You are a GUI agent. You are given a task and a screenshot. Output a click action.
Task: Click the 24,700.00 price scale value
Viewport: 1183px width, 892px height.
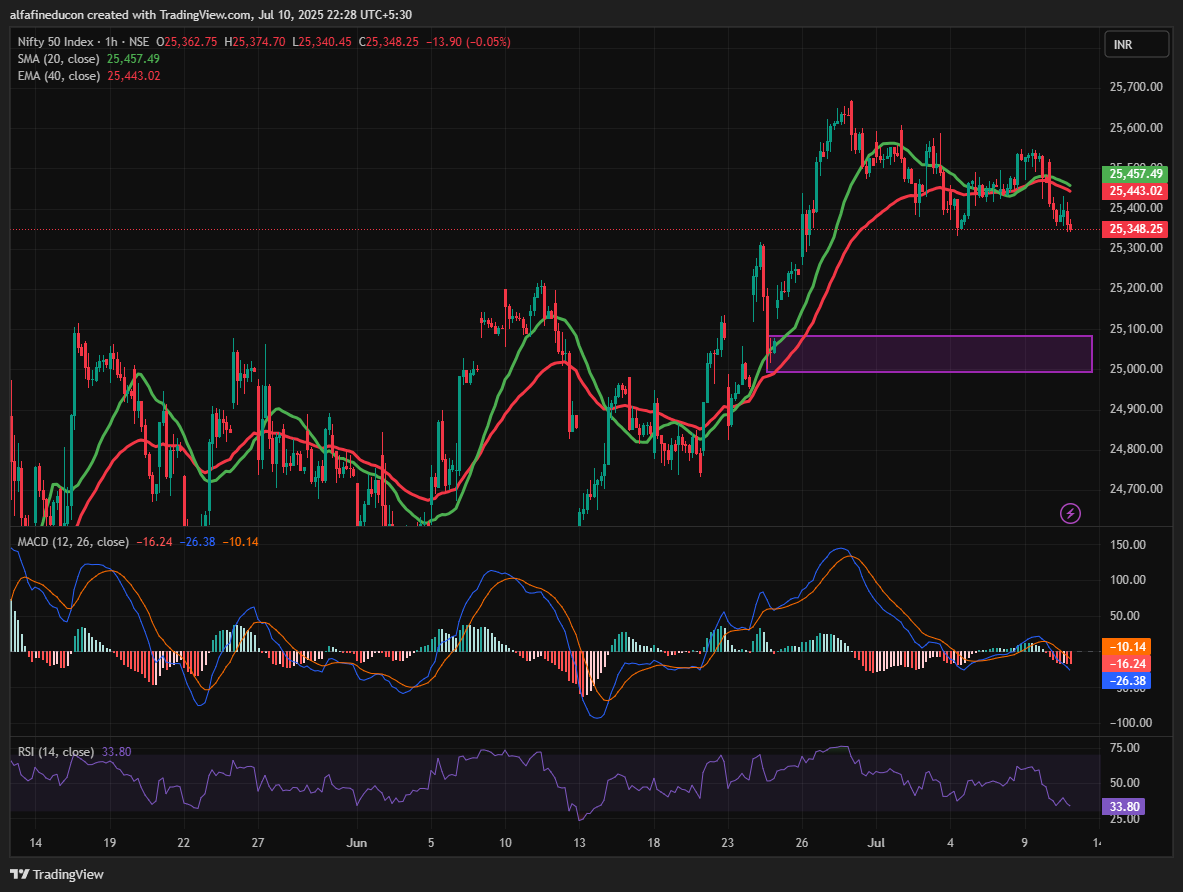pyautogui.click(x=1135, y=488)
